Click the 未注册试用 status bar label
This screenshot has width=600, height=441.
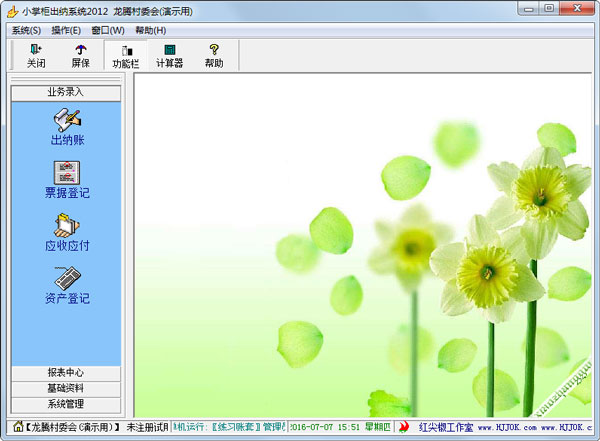(147, 427)
